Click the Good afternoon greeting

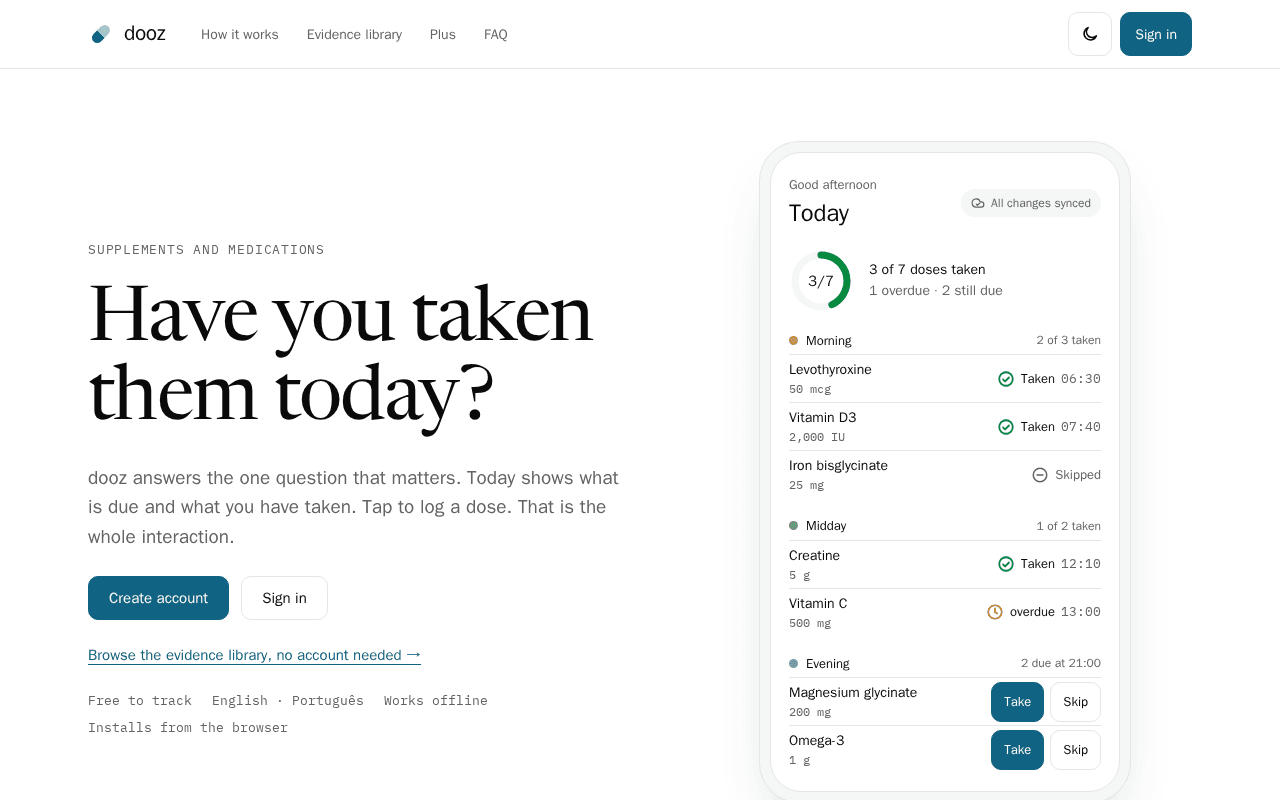(x=833, y=185)
